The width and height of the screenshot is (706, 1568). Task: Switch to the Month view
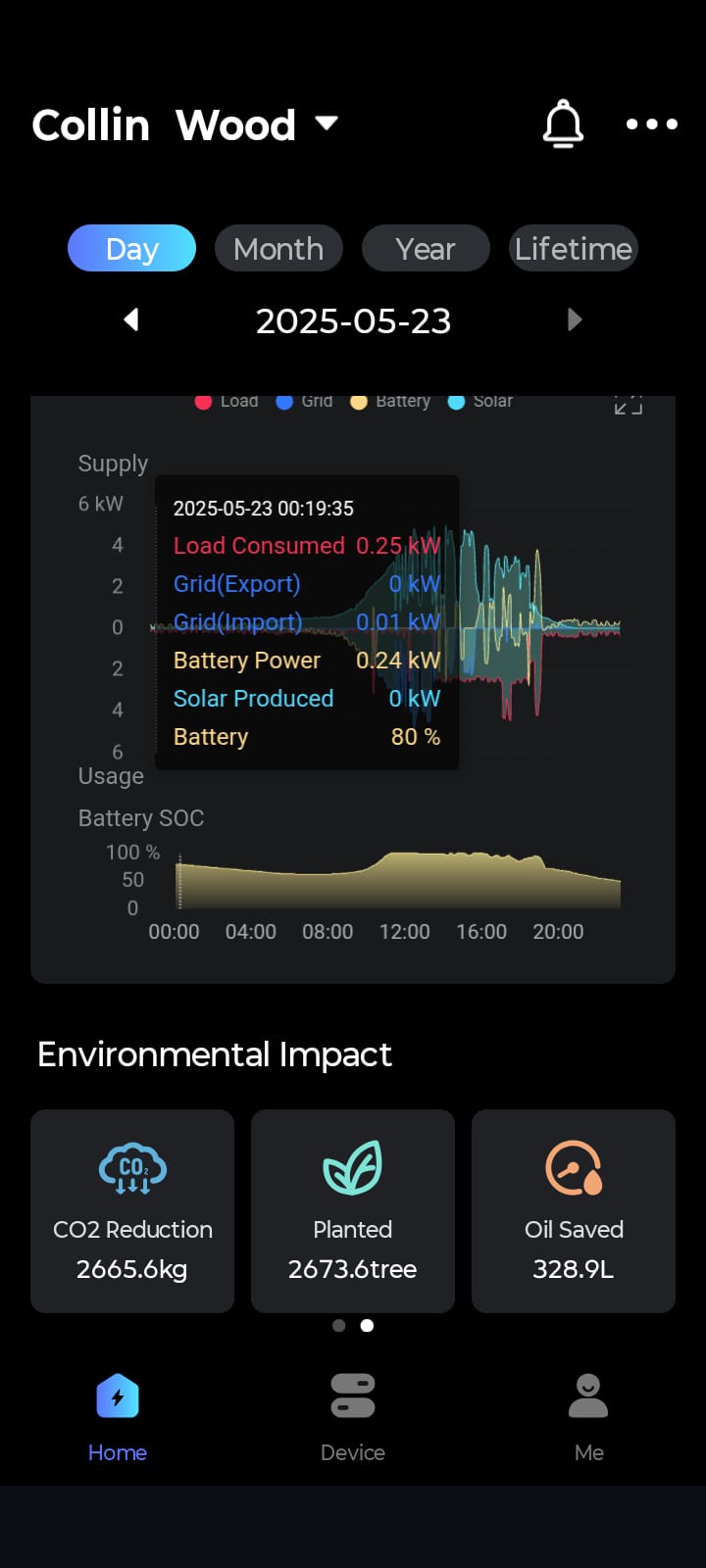pyautogui.click(x=278, y=249)
